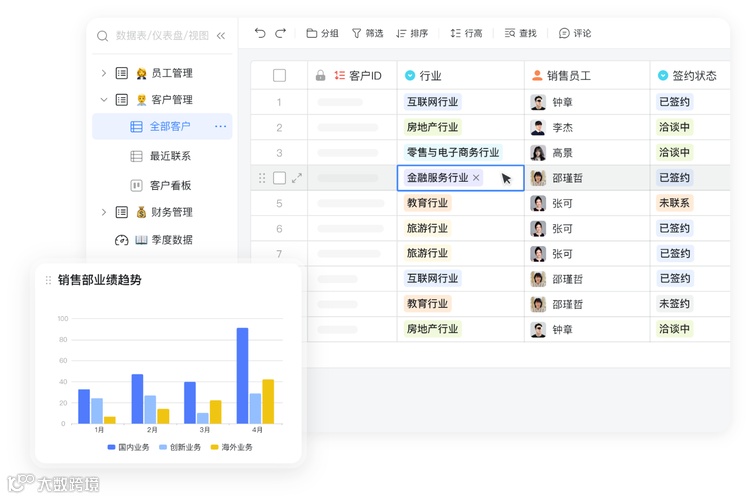Click the tall 4月 国内业务 bar

point(243,376)
